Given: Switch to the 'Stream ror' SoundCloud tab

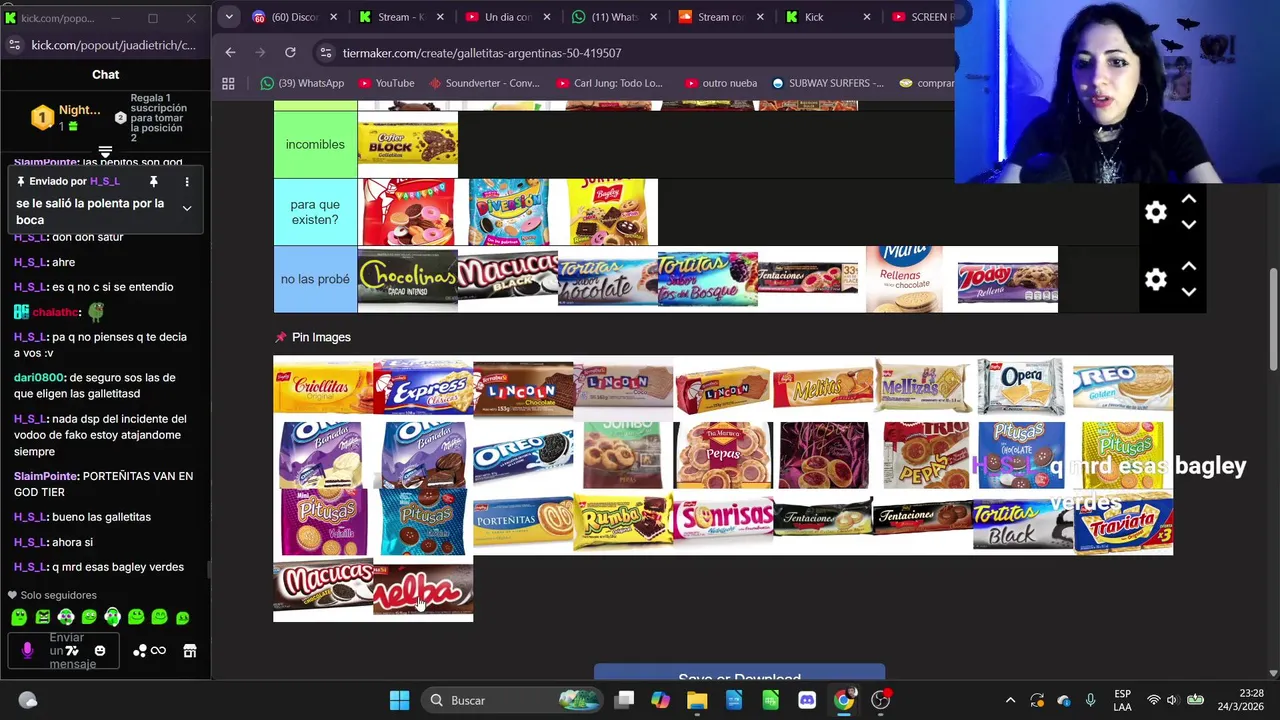Looking at the screenshot, I should click(x=720, y=17).
